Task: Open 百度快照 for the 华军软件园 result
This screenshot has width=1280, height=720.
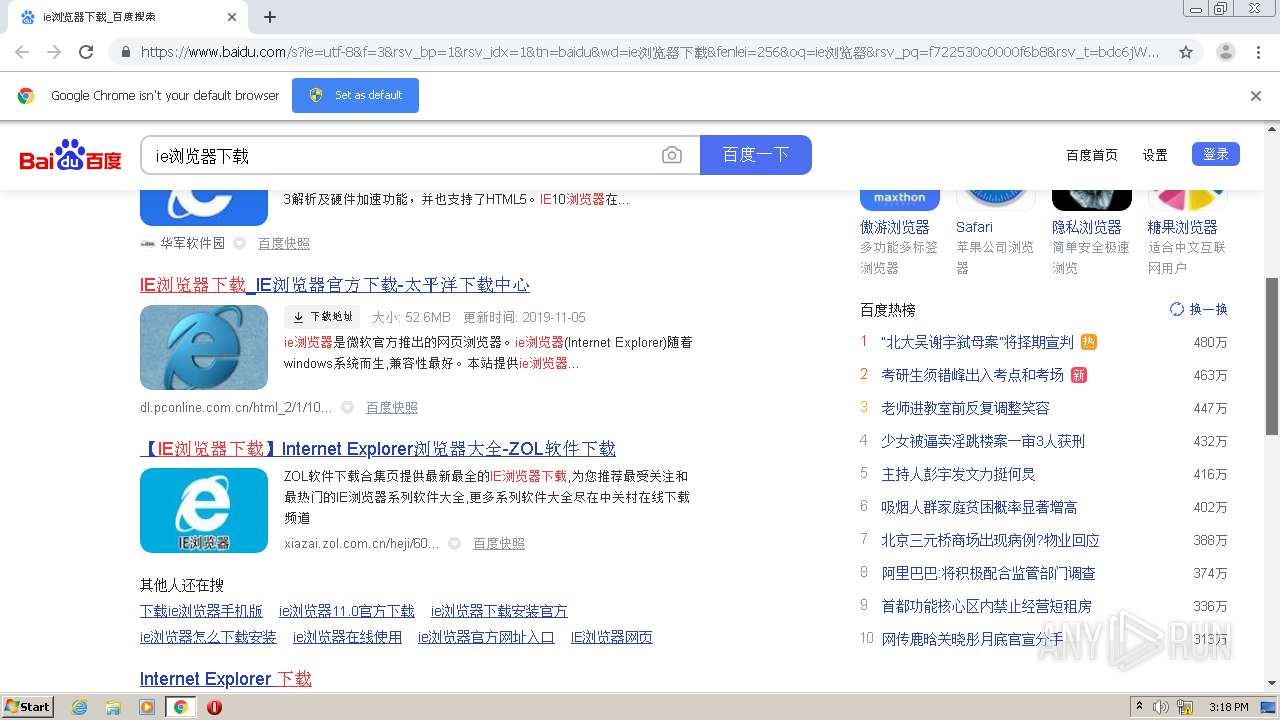Action: point(284,243)
